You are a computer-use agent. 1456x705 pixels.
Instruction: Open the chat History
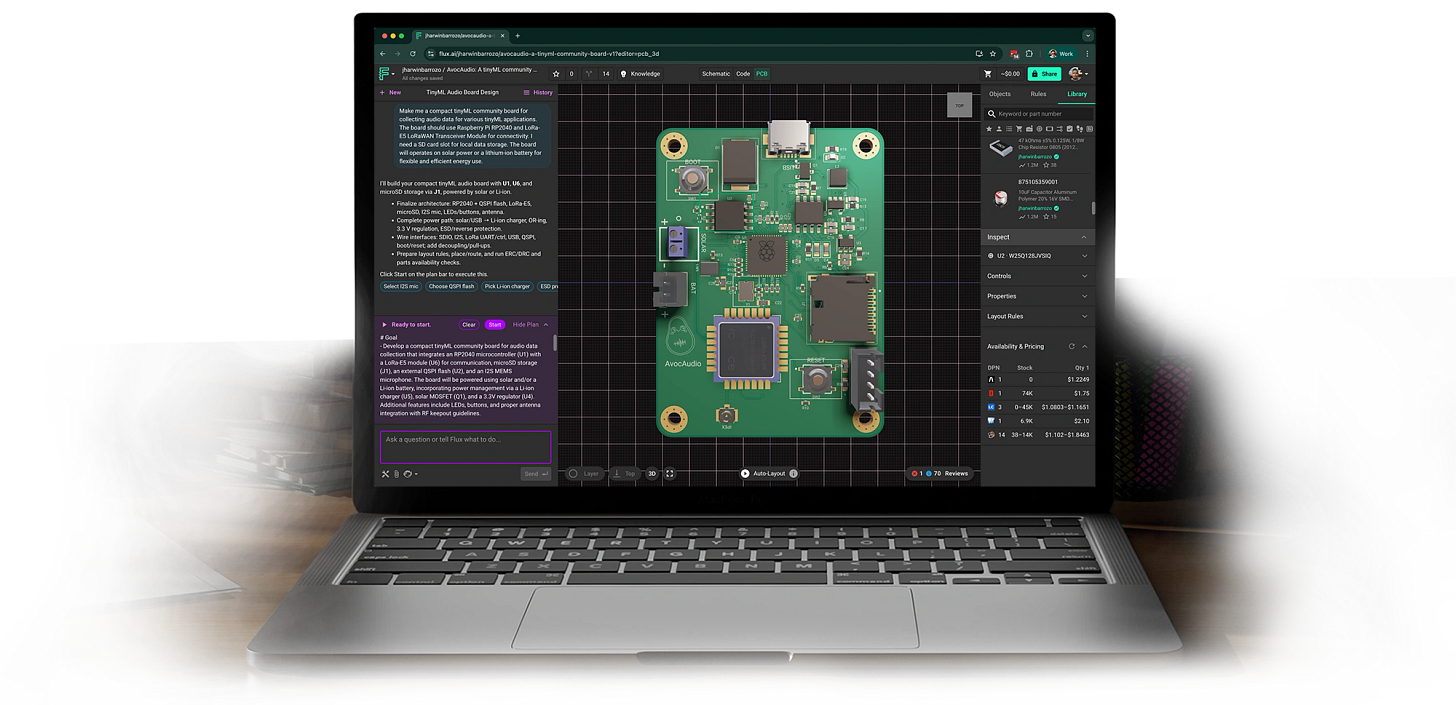[538, 92]
